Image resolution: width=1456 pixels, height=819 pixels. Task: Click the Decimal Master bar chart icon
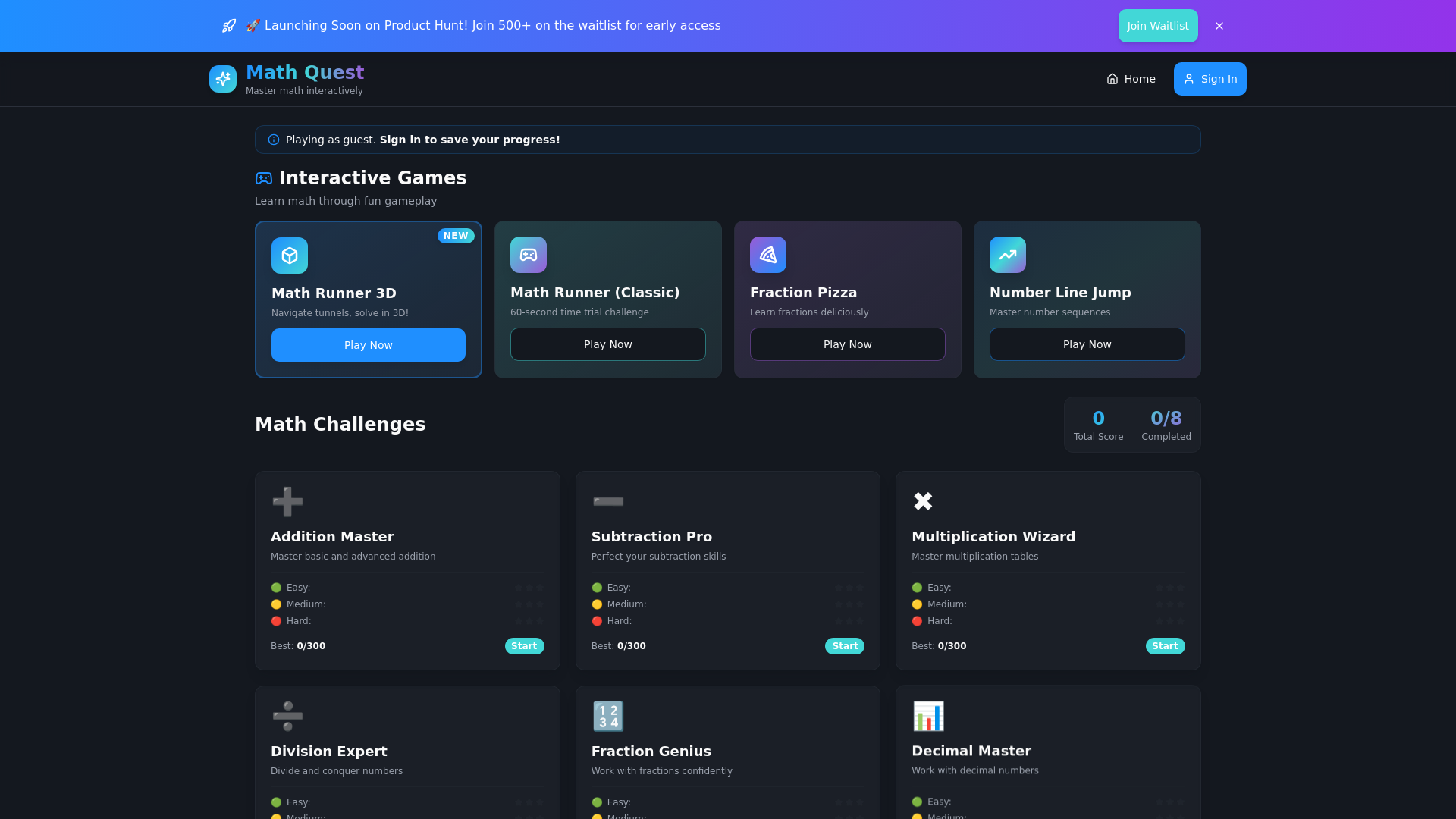click(x=928, y=716)
